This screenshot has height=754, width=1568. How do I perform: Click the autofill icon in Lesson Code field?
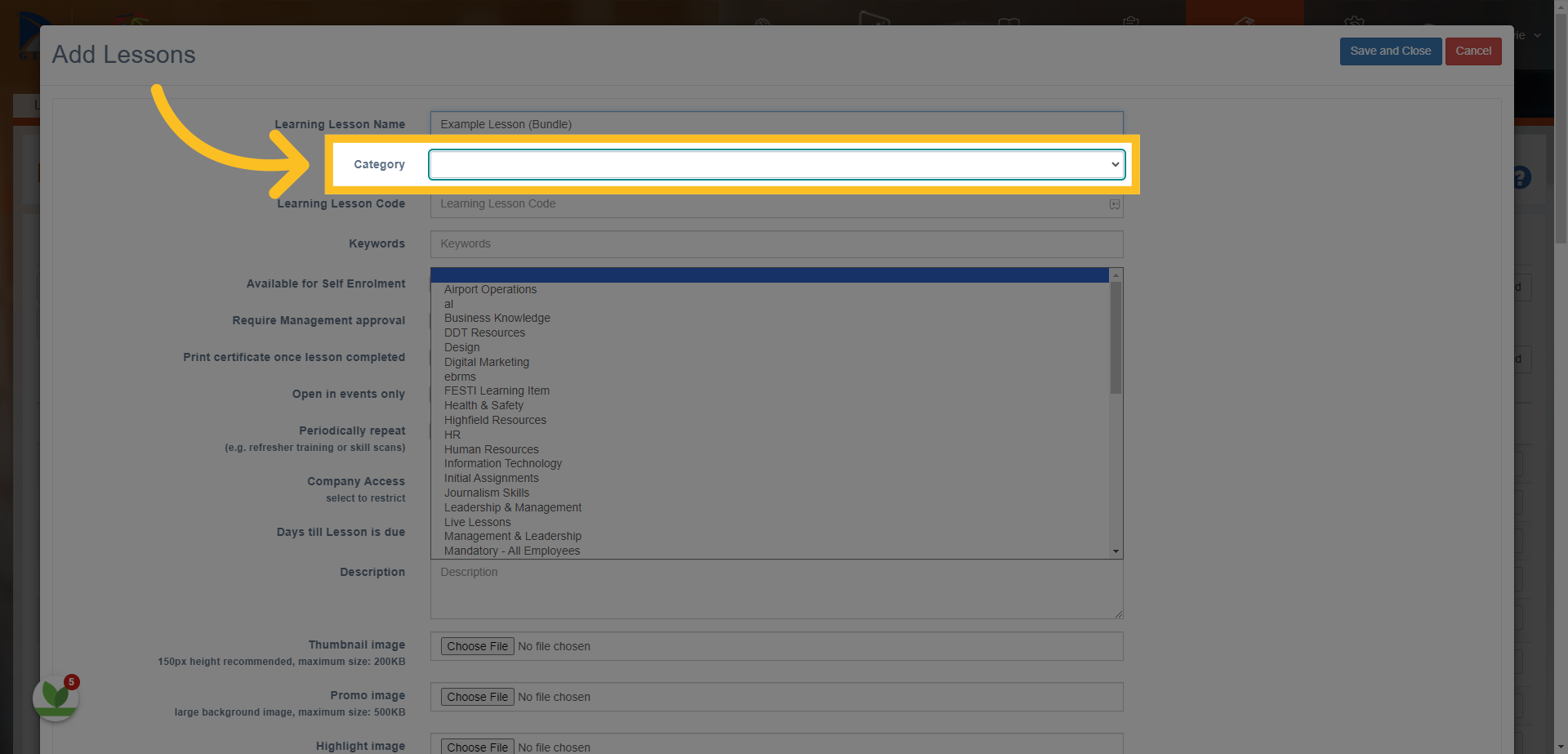pyautogui.click(x=1114, y=204)
